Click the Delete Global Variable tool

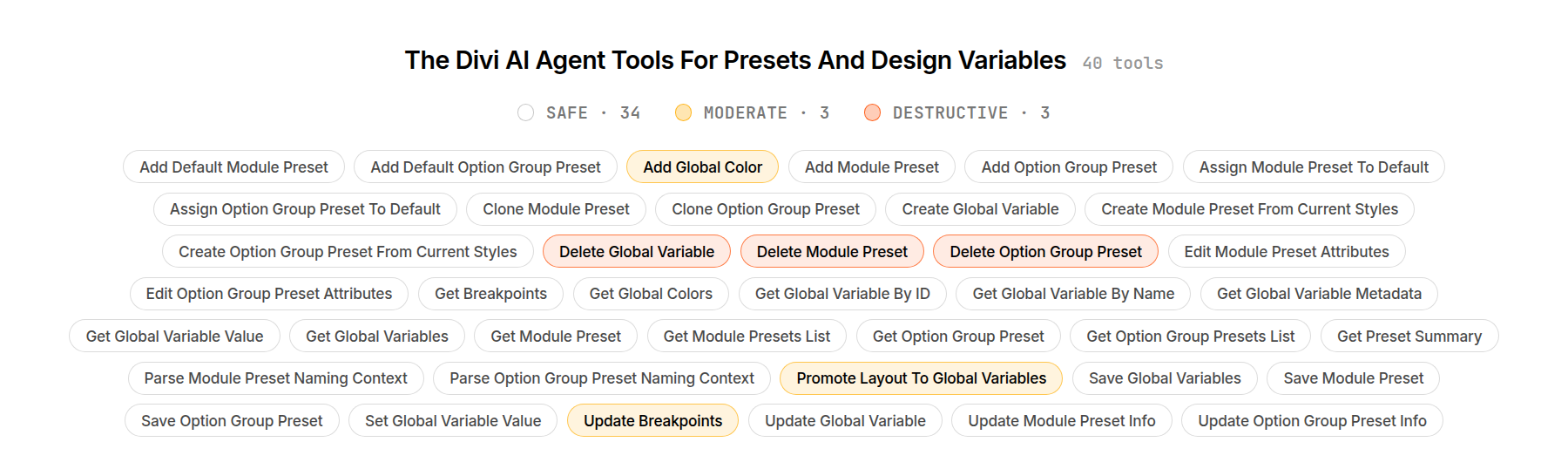[x=637, y=252]
